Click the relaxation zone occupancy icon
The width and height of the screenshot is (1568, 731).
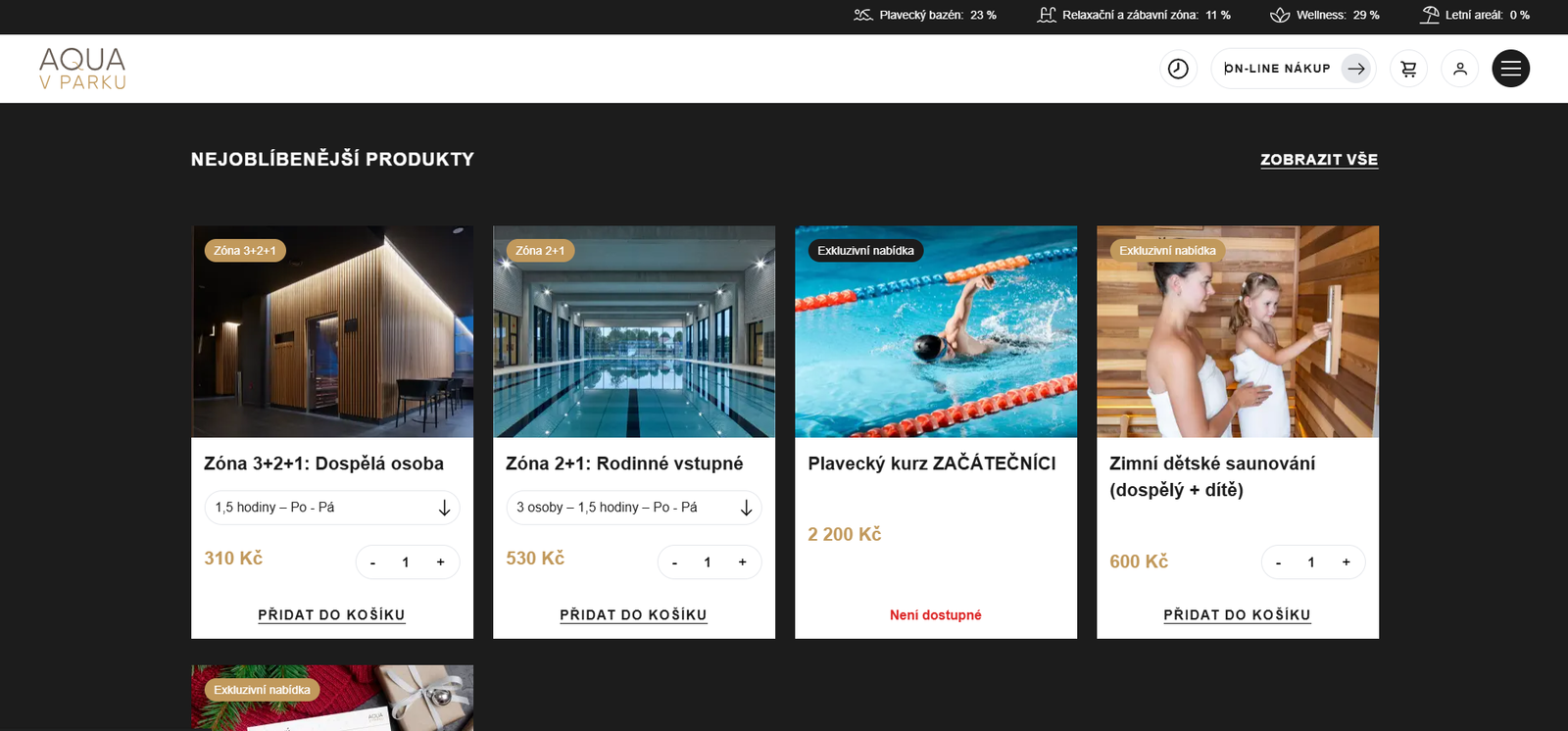[x=1047, y=15]
